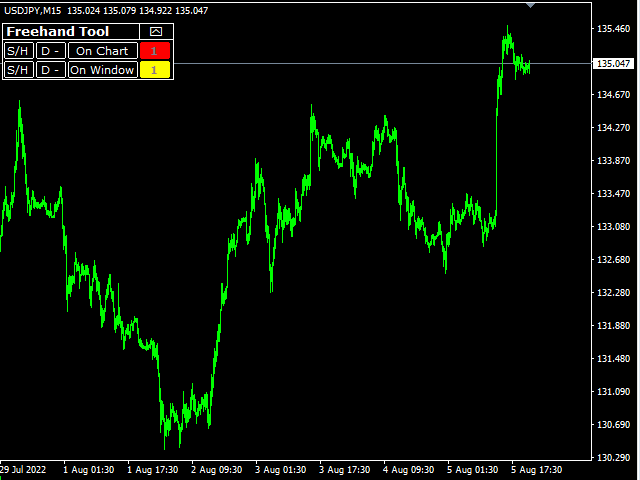Collapse the Freehand Tool panel

(156, 31)
